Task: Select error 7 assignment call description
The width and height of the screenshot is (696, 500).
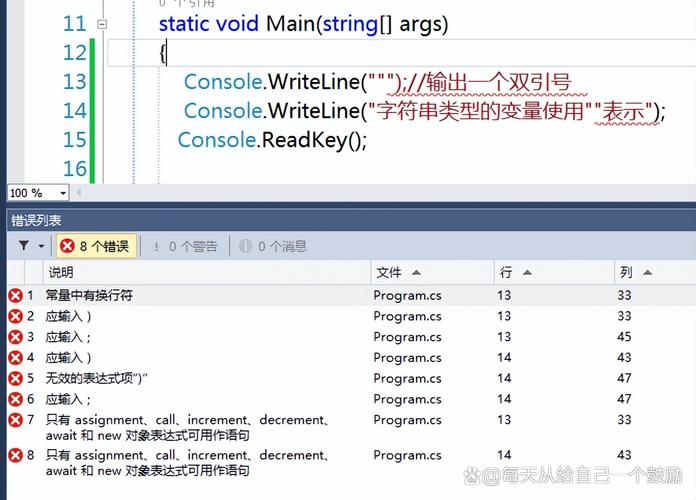Action: (x=187, y=427)
